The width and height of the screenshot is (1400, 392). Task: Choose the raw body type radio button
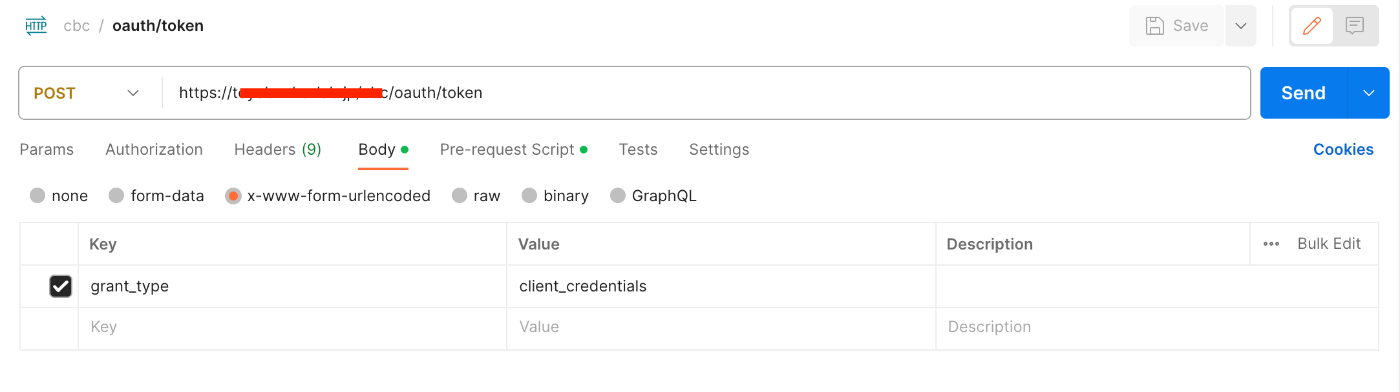(x=460, y=196)
